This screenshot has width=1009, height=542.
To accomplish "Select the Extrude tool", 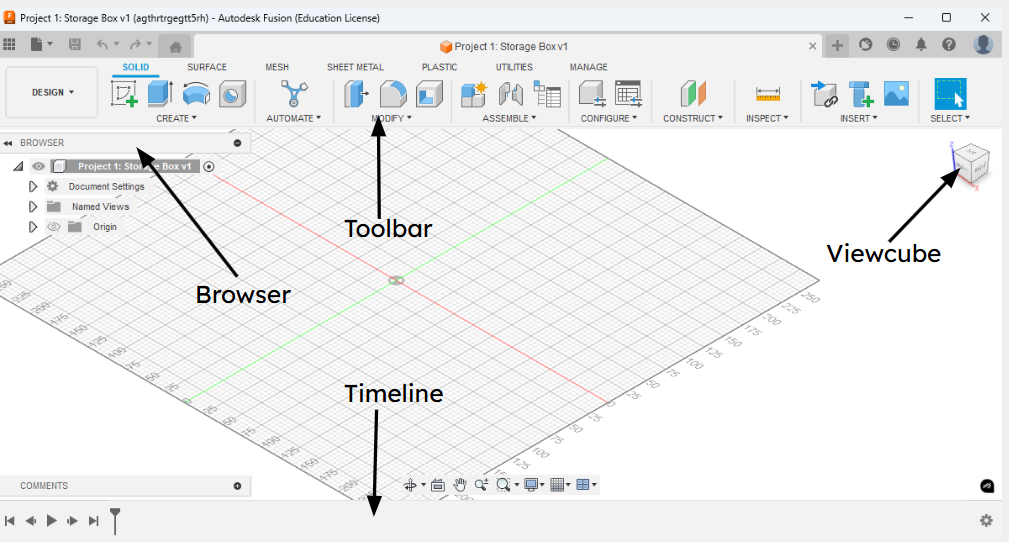I will 160,94.
